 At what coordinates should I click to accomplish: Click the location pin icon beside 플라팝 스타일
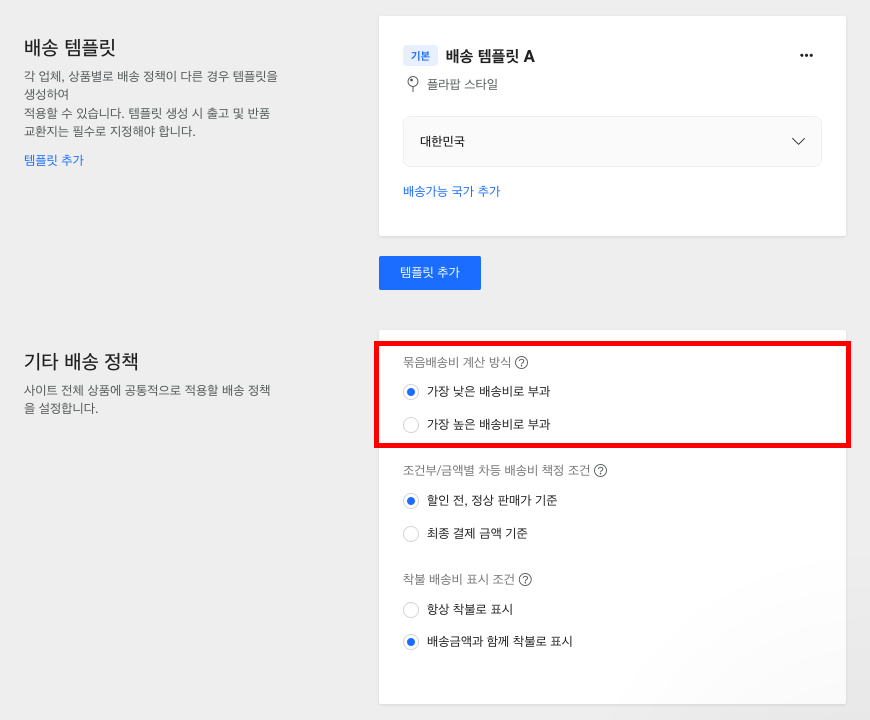click(x=412, y=84)
